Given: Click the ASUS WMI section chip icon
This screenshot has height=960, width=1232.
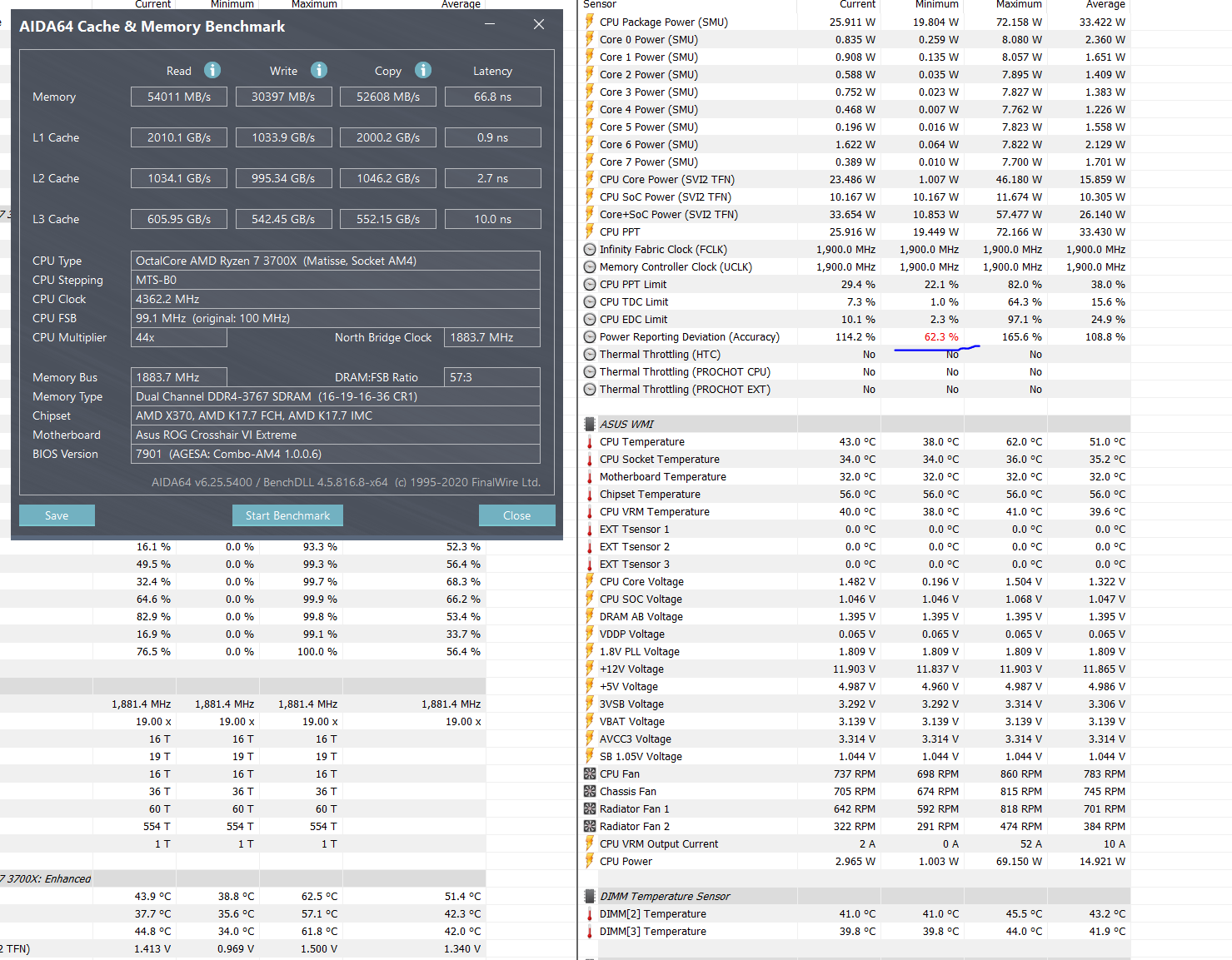Looking at the screenshot, I should click(x=590, y=424).
